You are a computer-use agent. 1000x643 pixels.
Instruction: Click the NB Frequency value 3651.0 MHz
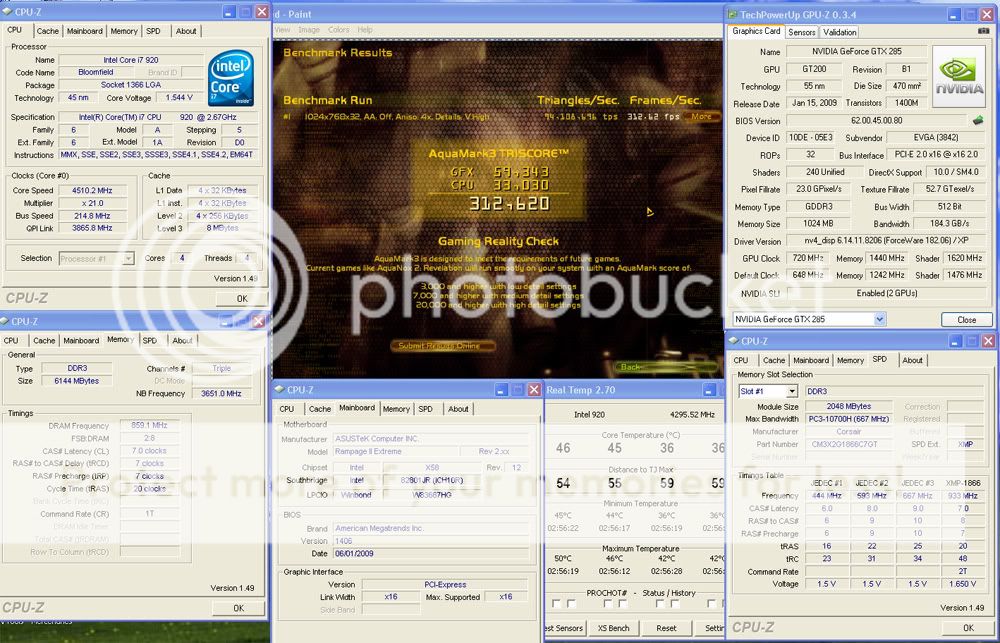[221, 394]
